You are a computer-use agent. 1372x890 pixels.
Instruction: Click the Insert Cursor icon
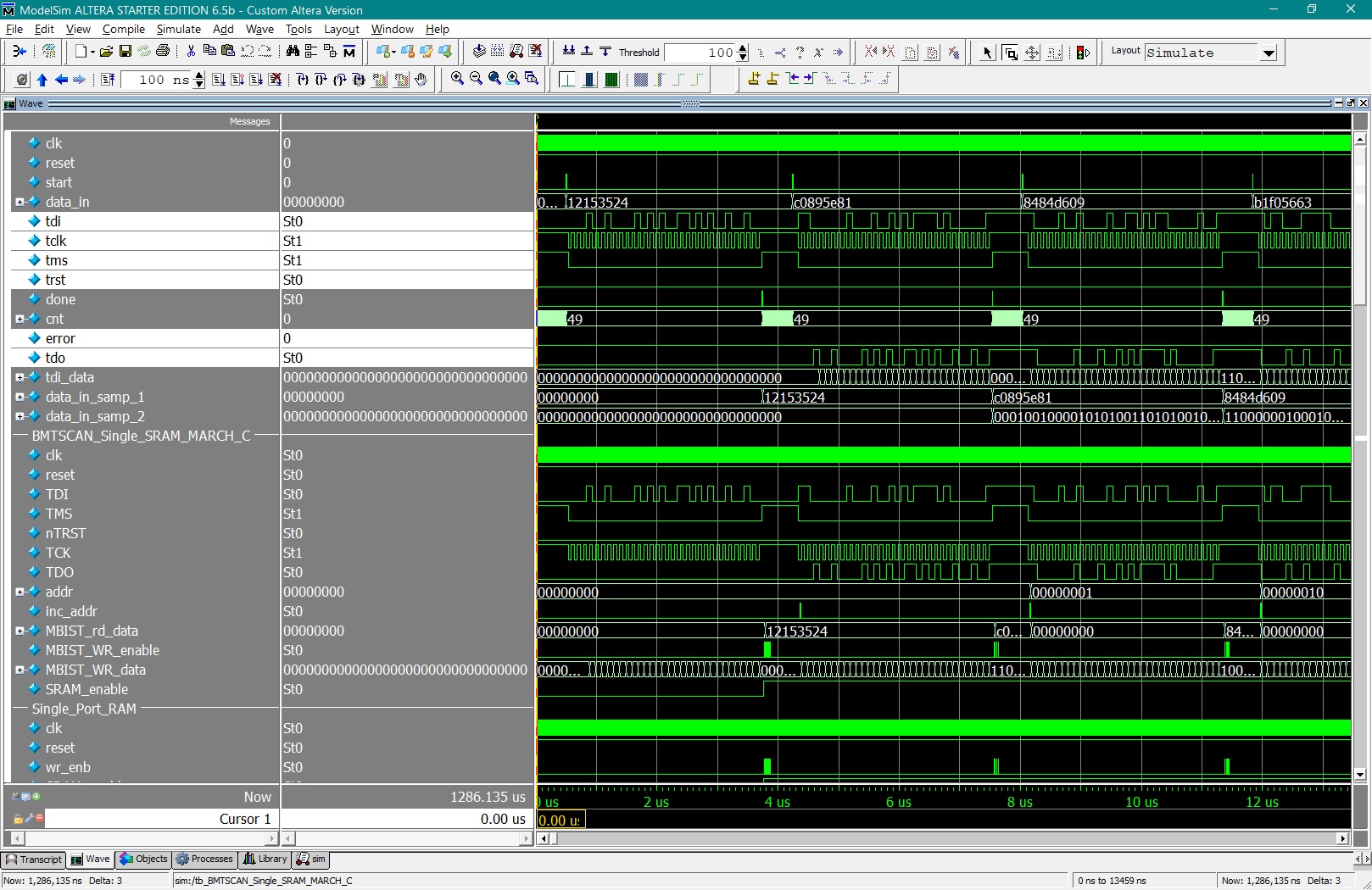tap(753, 79)
